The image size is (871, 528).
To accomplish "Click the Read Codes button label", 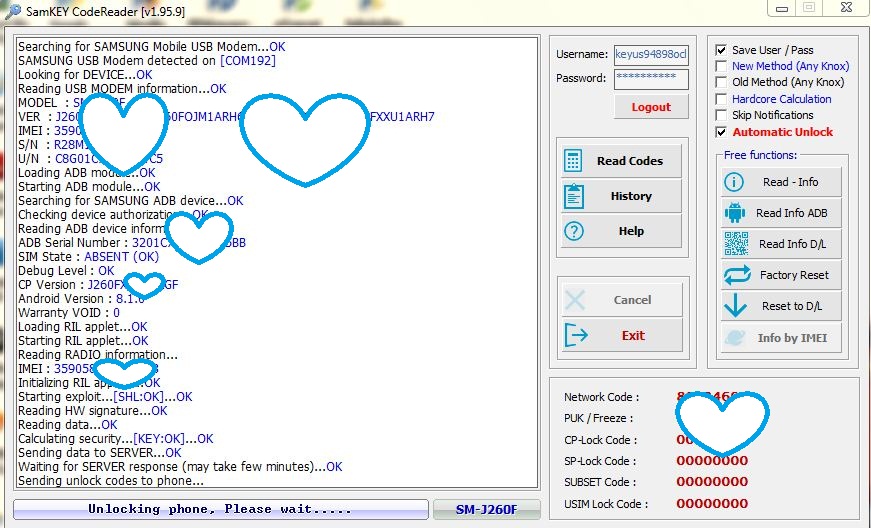I will pos(630,161).
